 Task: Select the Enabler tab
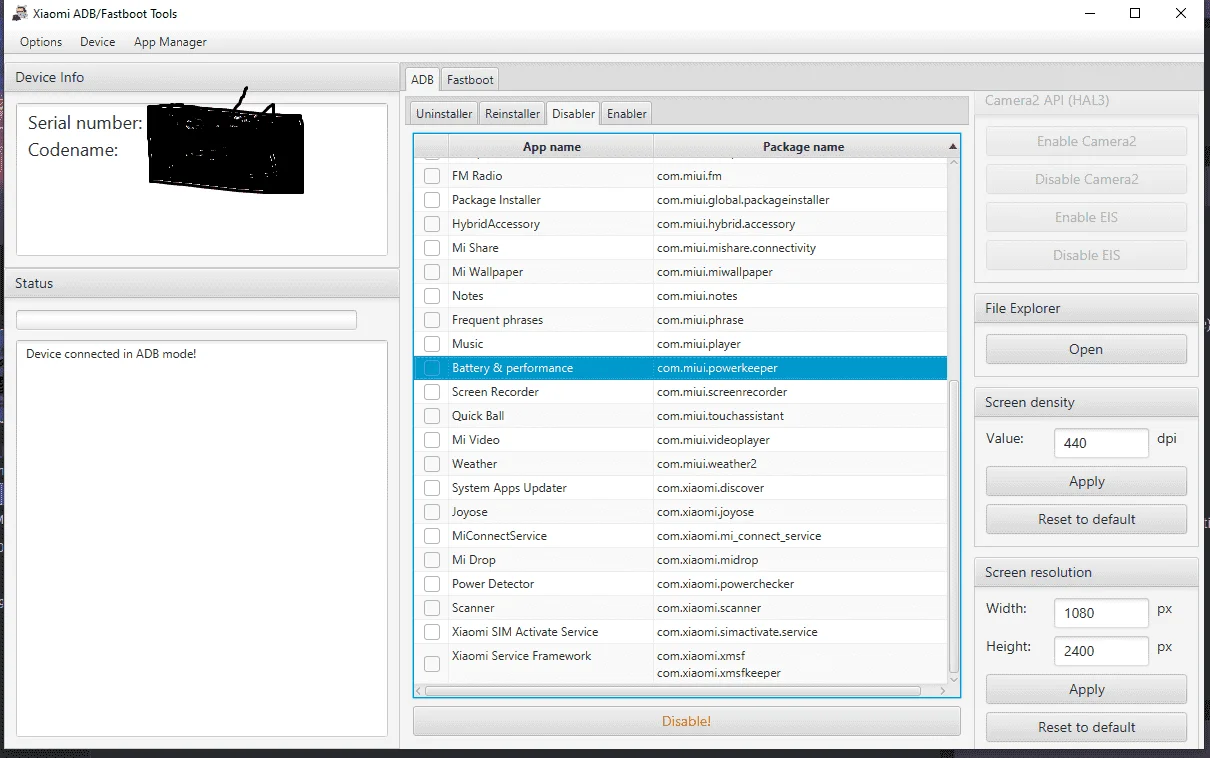click(x=627, y=114)
